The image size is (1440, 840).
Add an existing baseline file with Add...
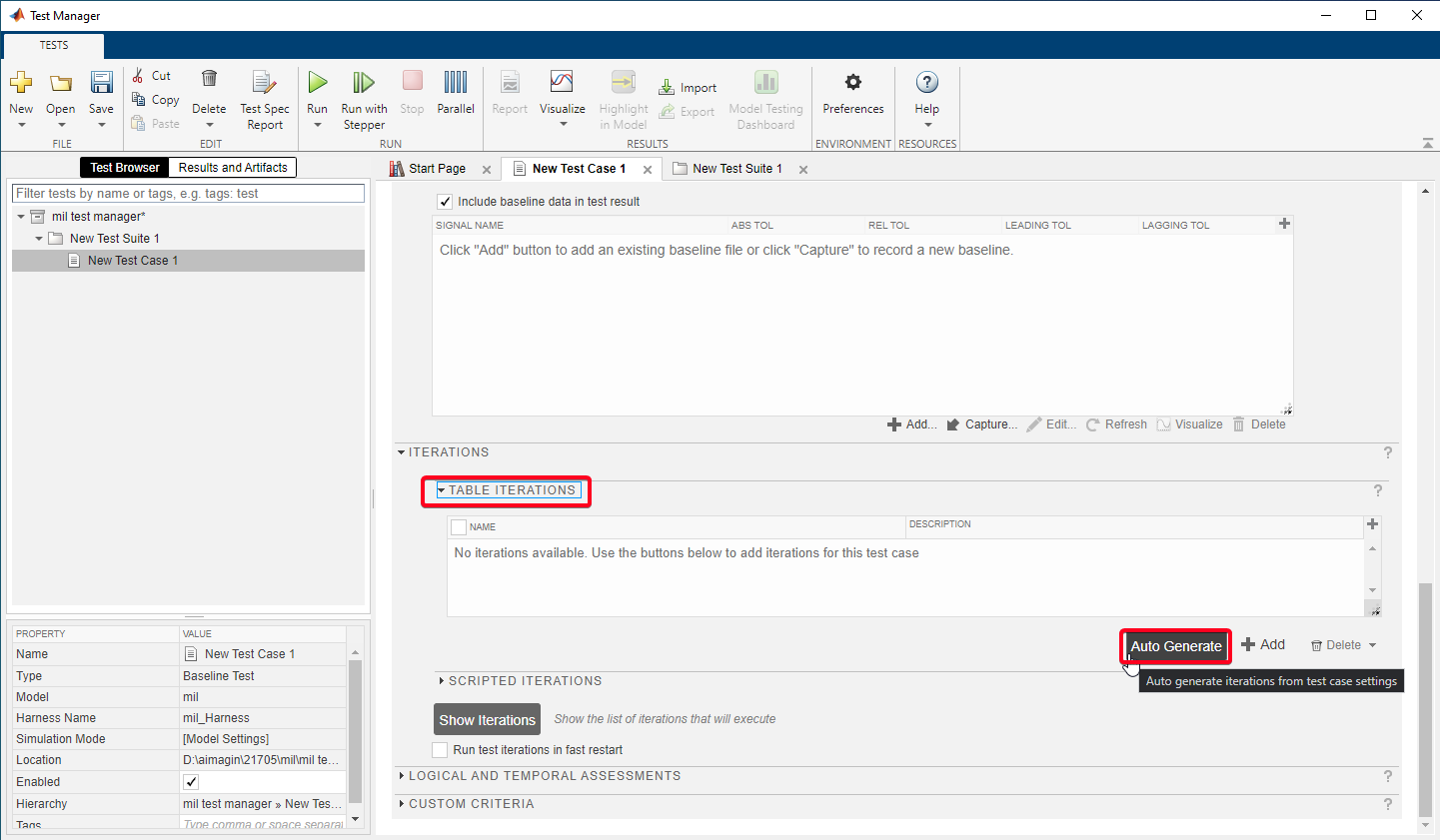tap(911, 424)
